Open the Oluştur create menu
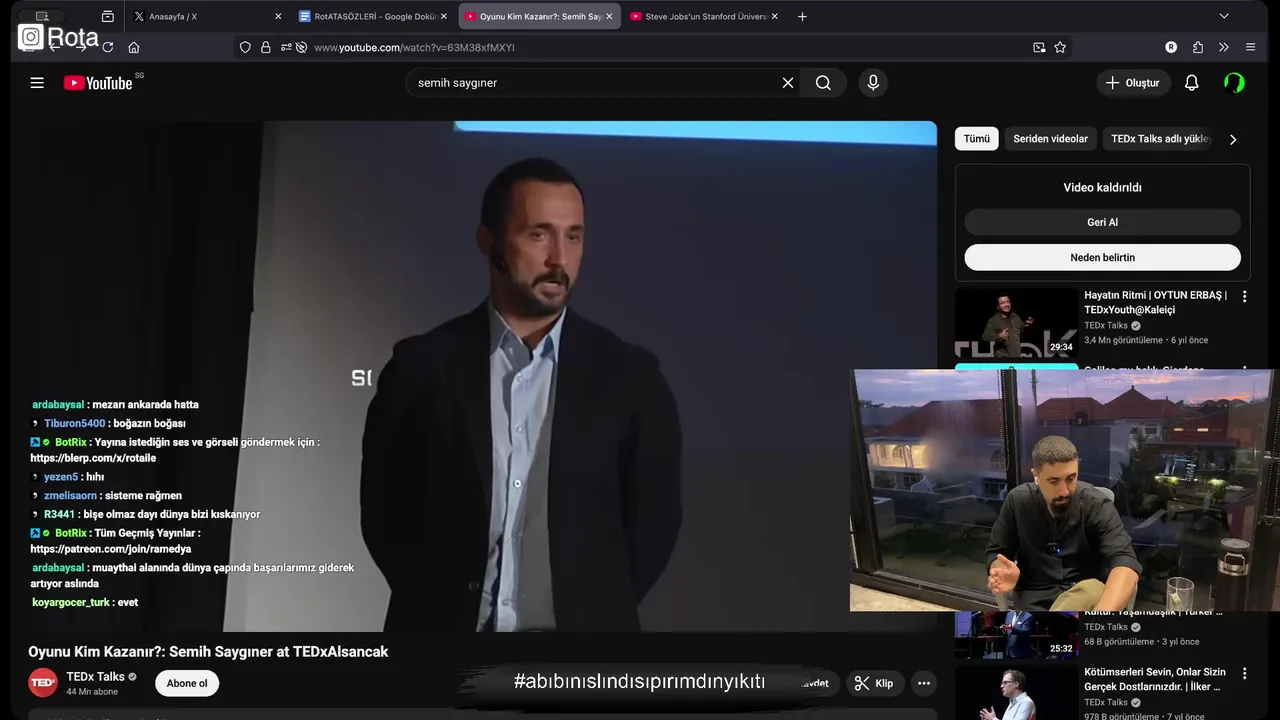The width and height of the screenshot is (1280, 720). 1133,83
